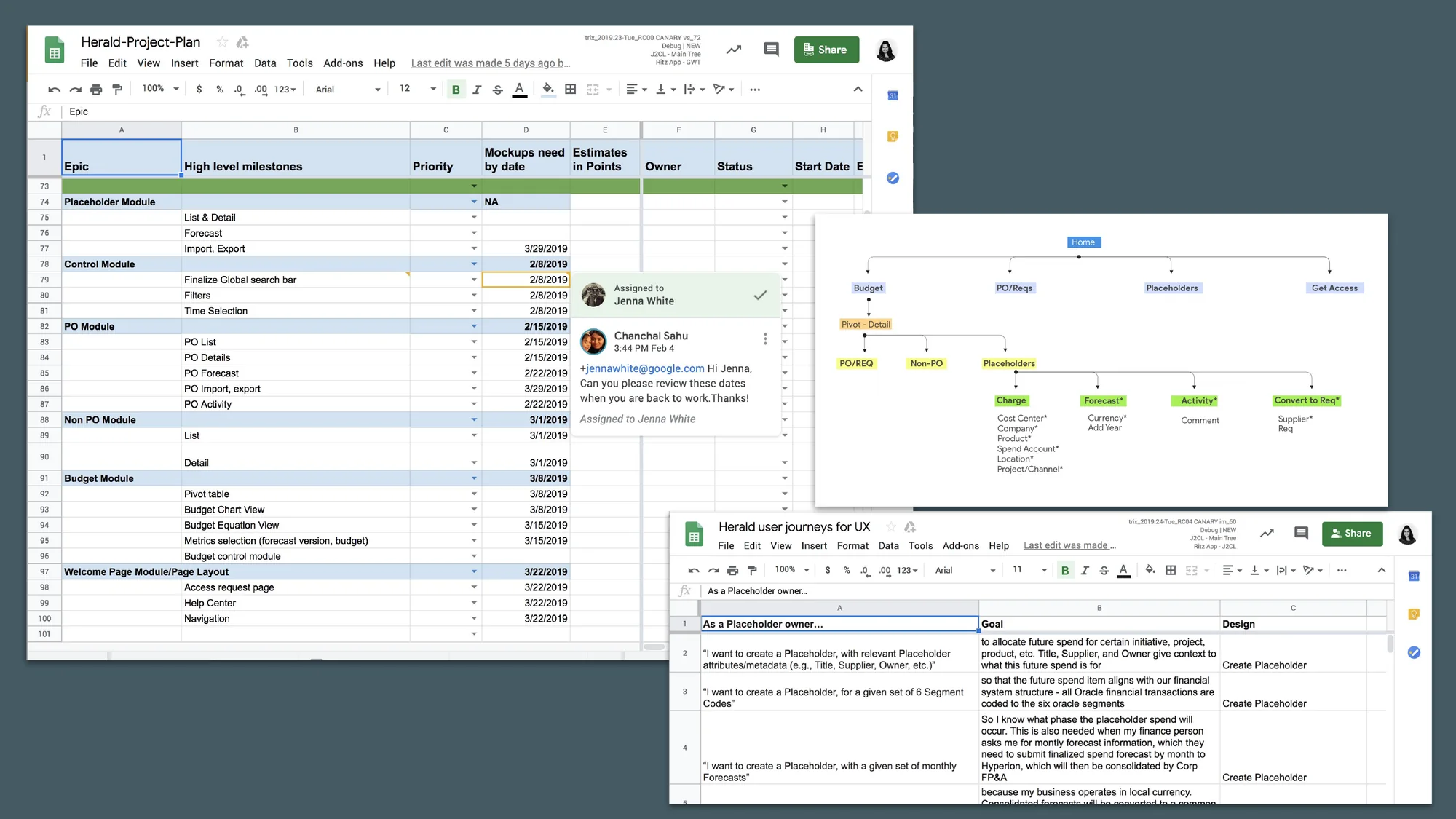
Task: Select paint format in Herald-Project-Plan toolbar
Action: click(117, 90)
